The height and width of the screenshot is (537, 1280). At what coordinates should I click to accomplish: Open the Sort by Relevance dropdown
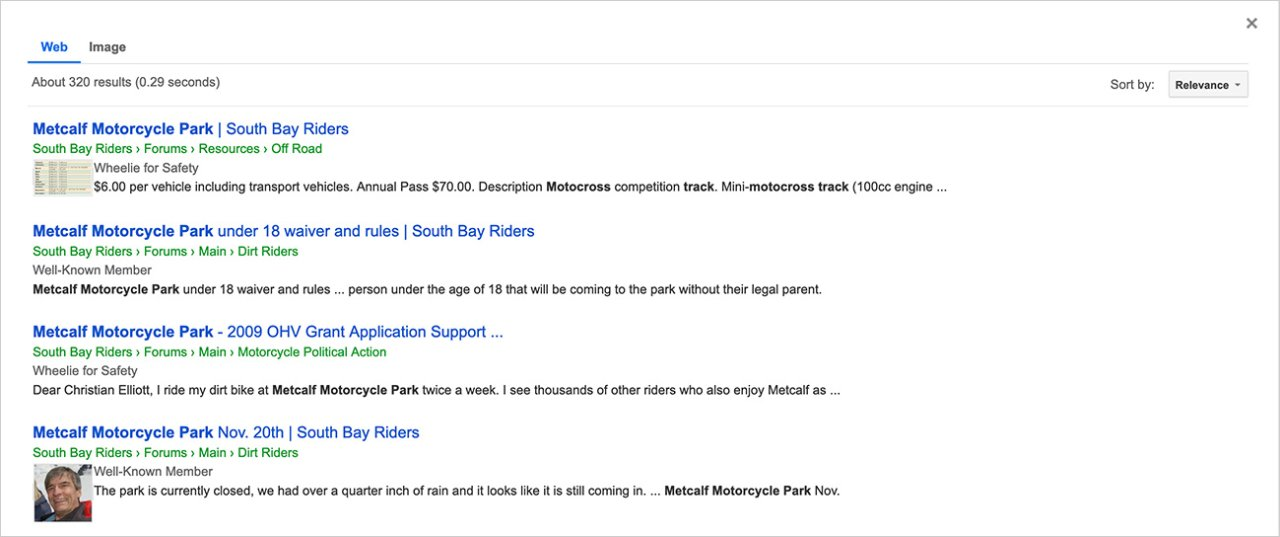(1208, 85)
